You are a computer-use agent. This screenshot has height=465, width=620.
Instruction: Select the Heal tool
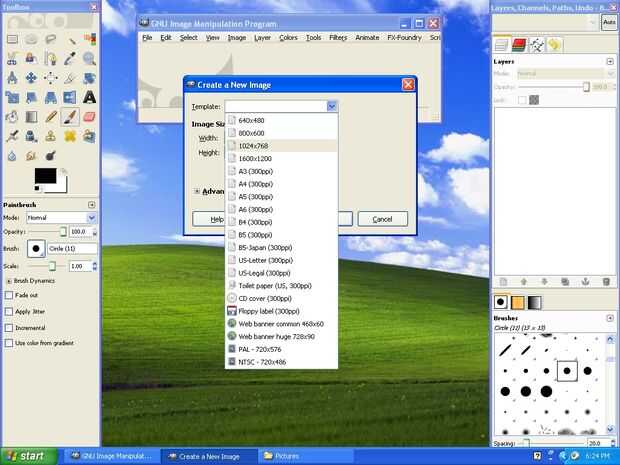[x=70, y=136]
